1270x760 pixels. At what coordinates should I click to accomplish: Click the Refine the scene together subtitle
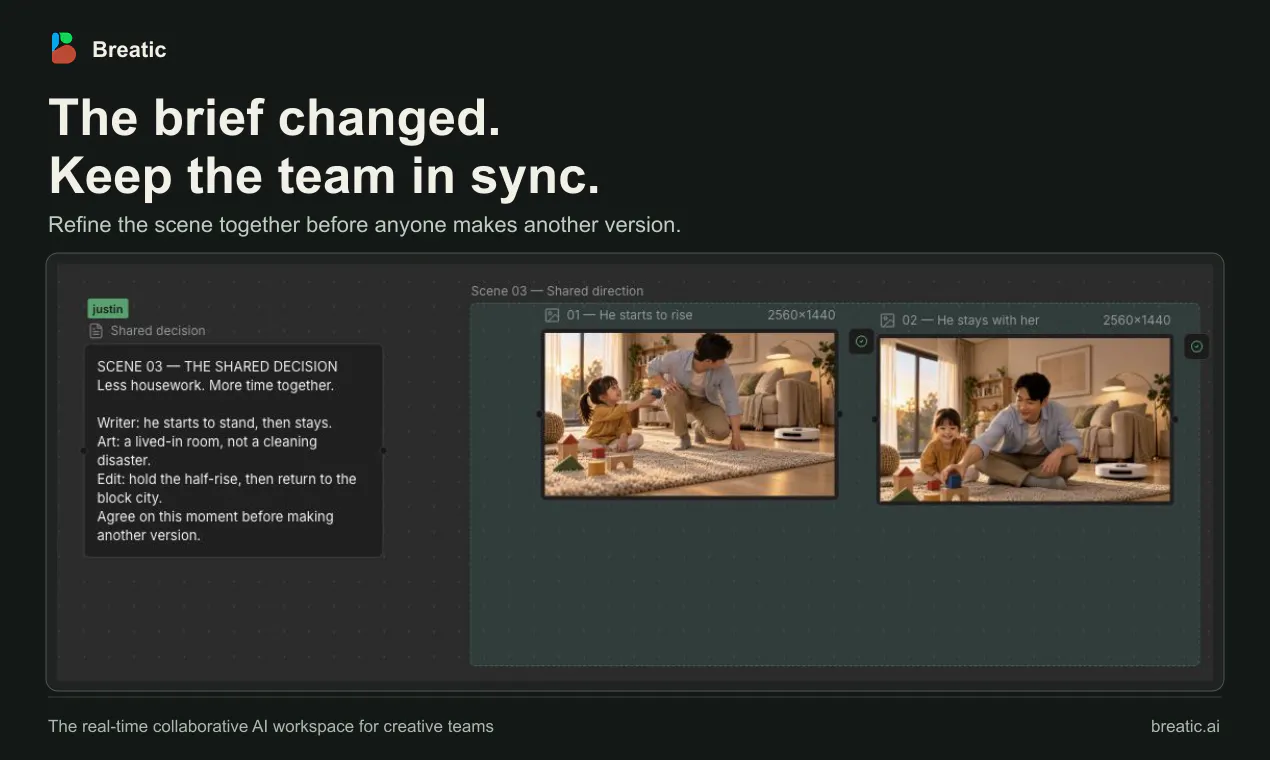coord(364,225)
